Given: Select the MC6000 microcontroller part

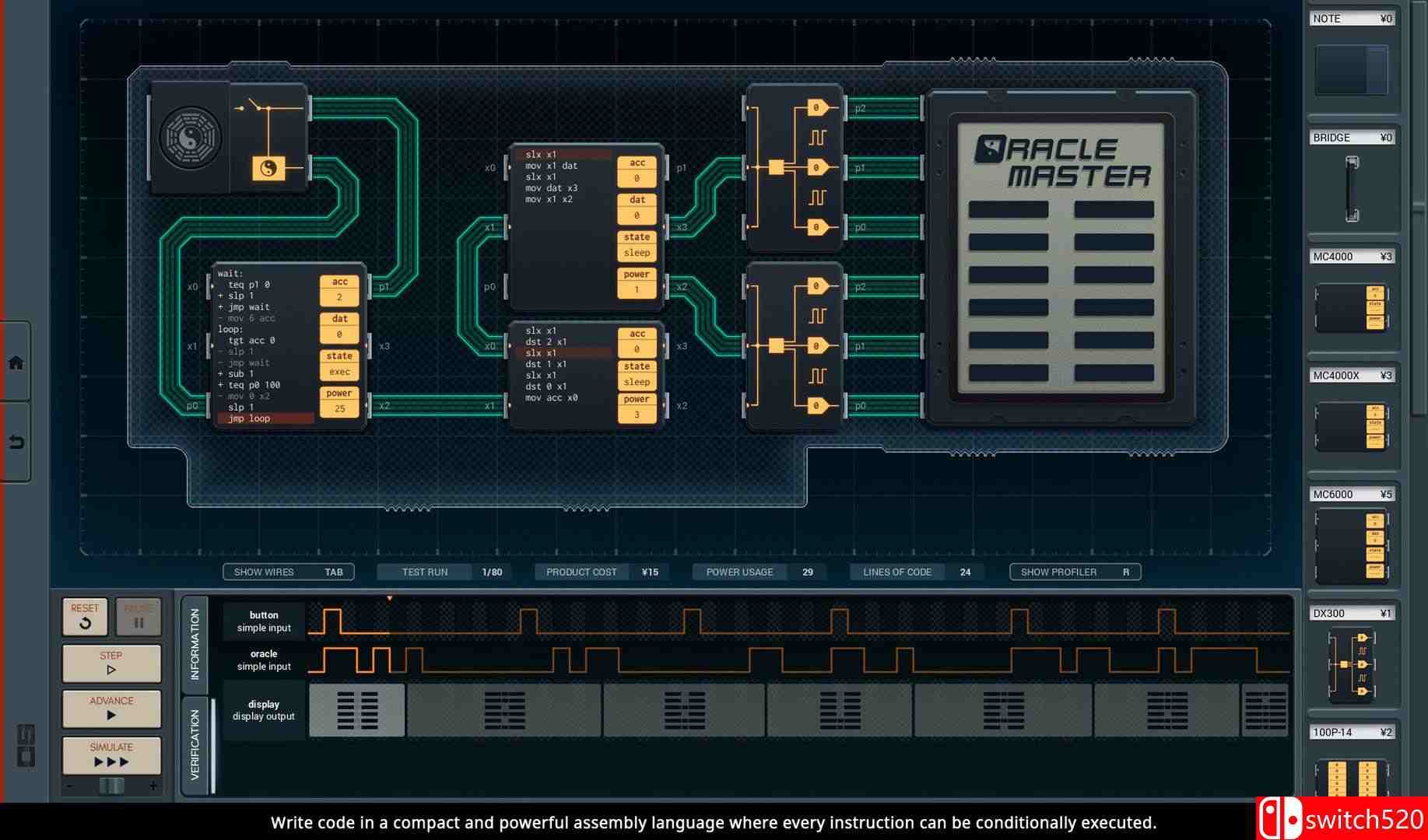Looking at the screenshot, I should pos(1352,545).
